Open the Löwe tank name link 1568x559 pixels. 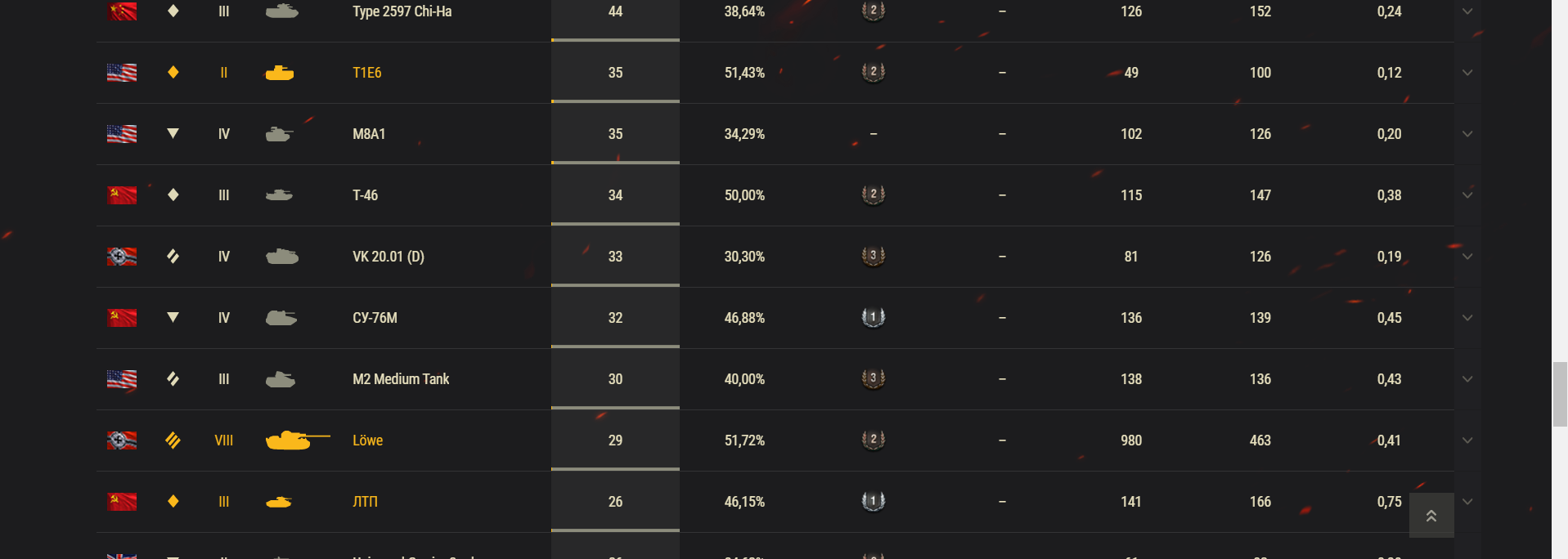(367, 440)
